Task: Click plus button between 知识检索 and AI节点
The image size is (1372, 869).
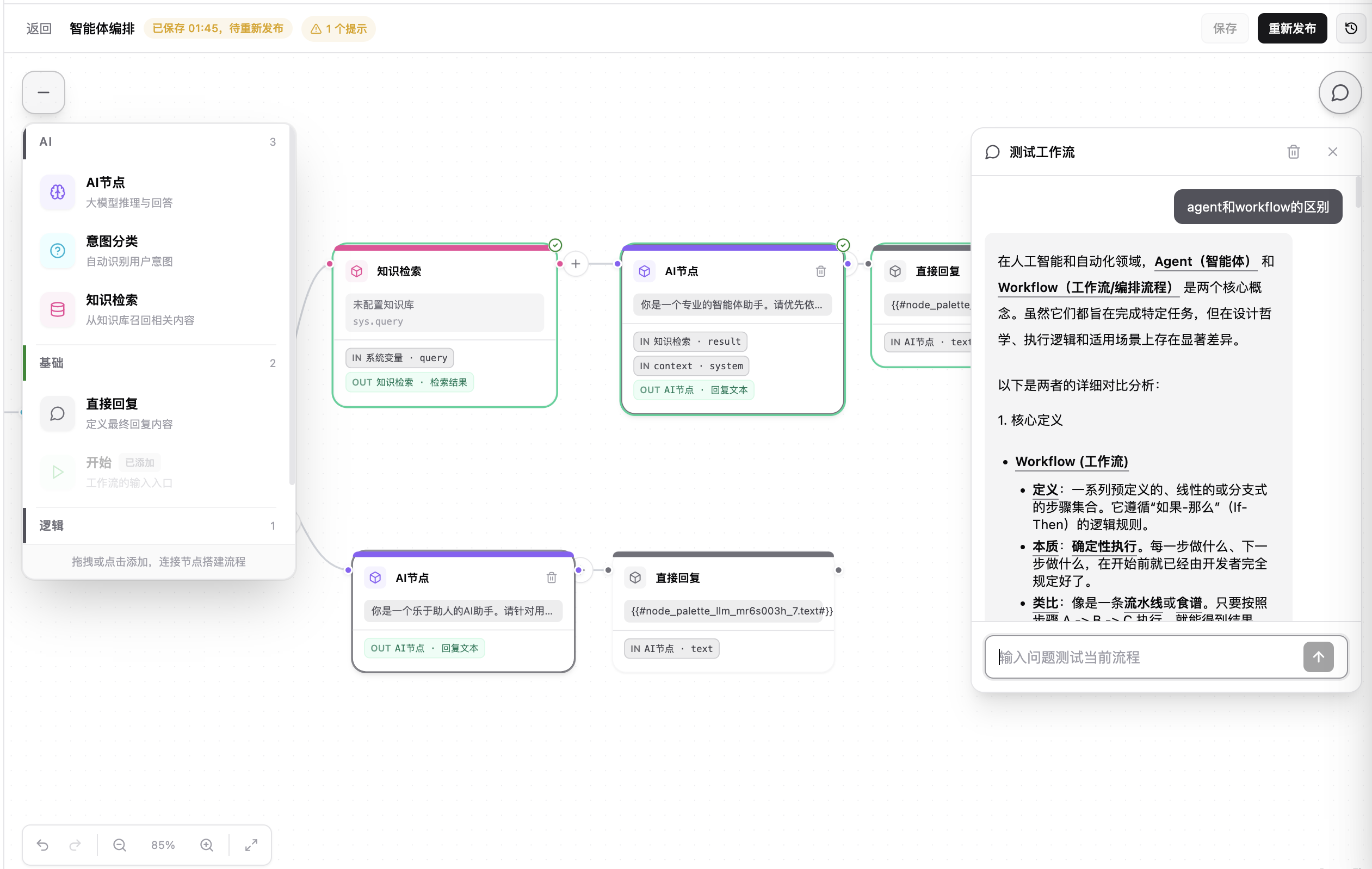Action: 576,264
